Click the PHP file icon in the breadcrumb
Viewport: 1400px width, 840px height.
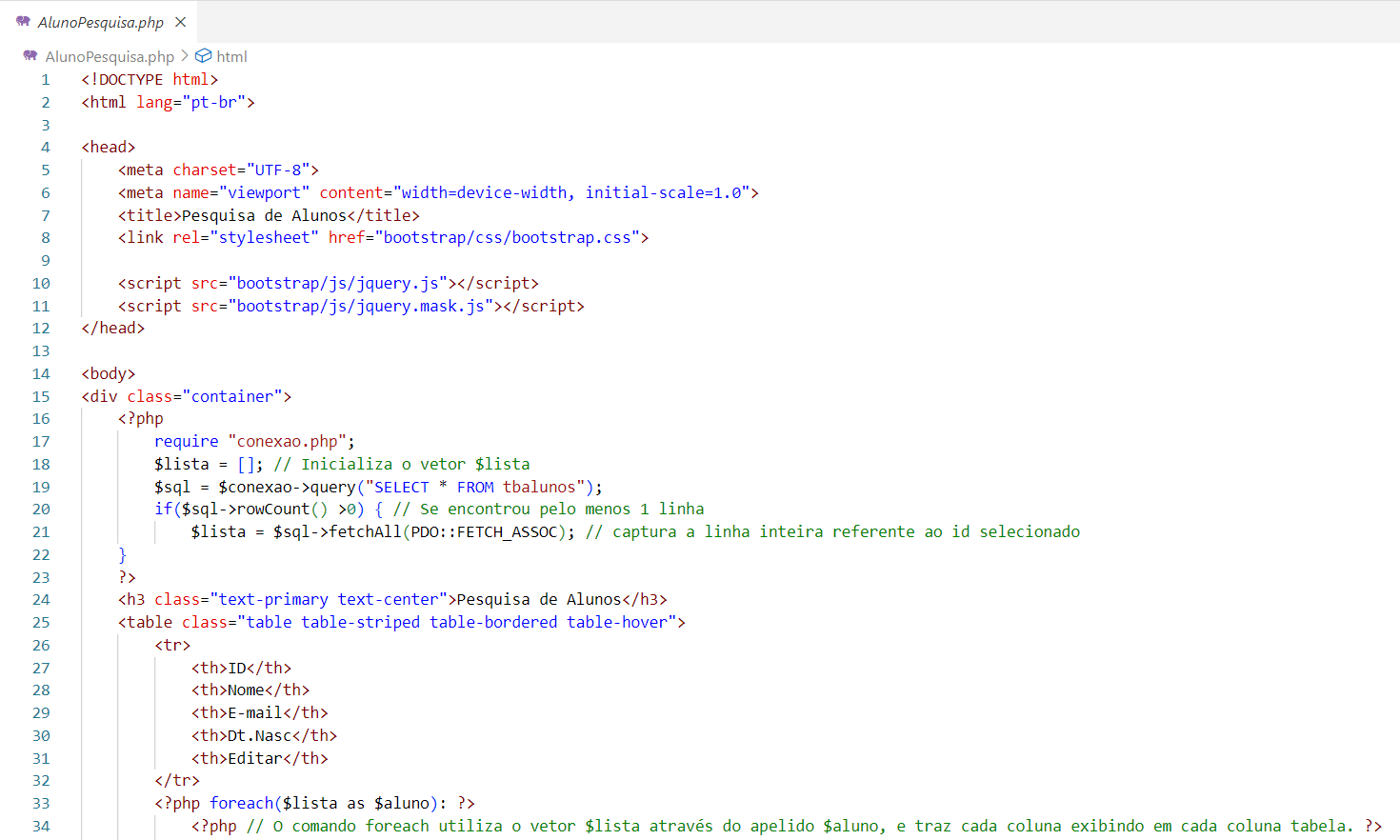[30, 56]
